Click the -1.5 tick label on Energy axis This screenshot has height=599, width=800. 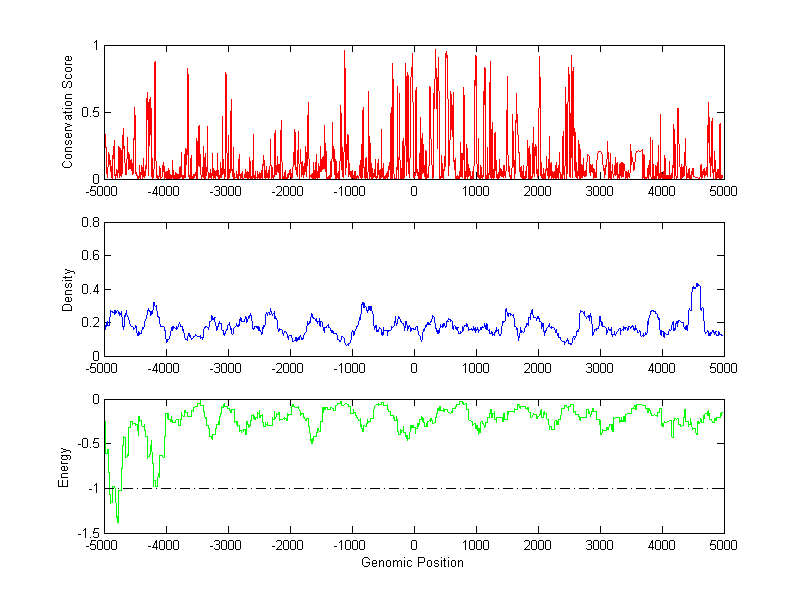click(x=87, y=533)
